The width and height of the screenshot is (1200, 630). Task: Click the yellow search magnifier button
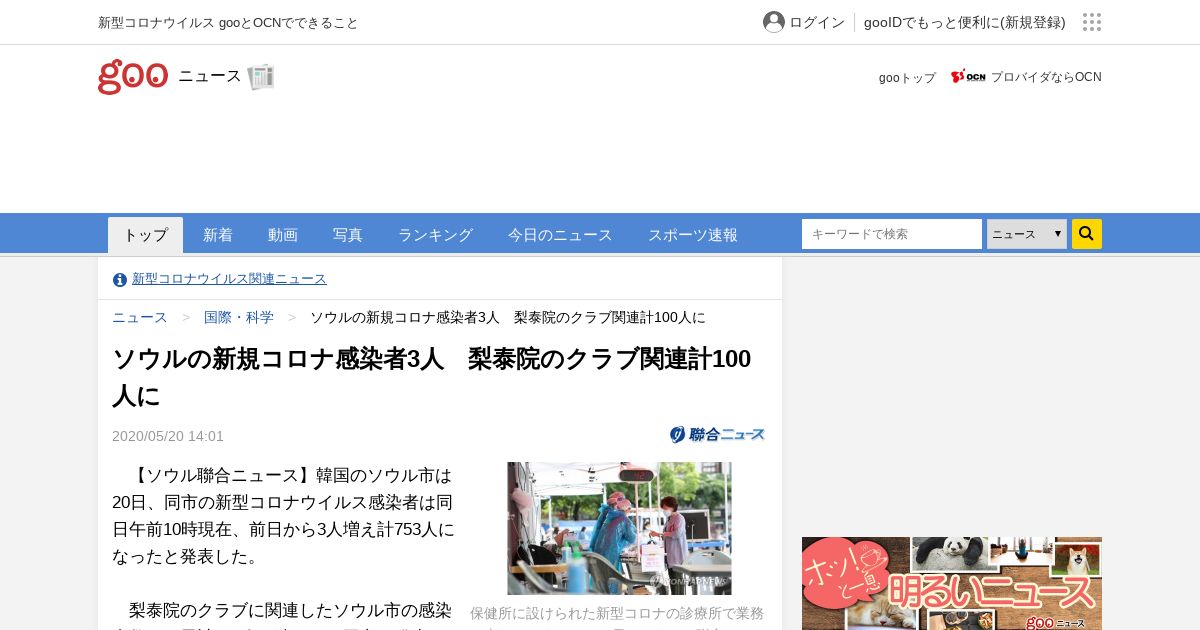click(x=1087, y=234)
